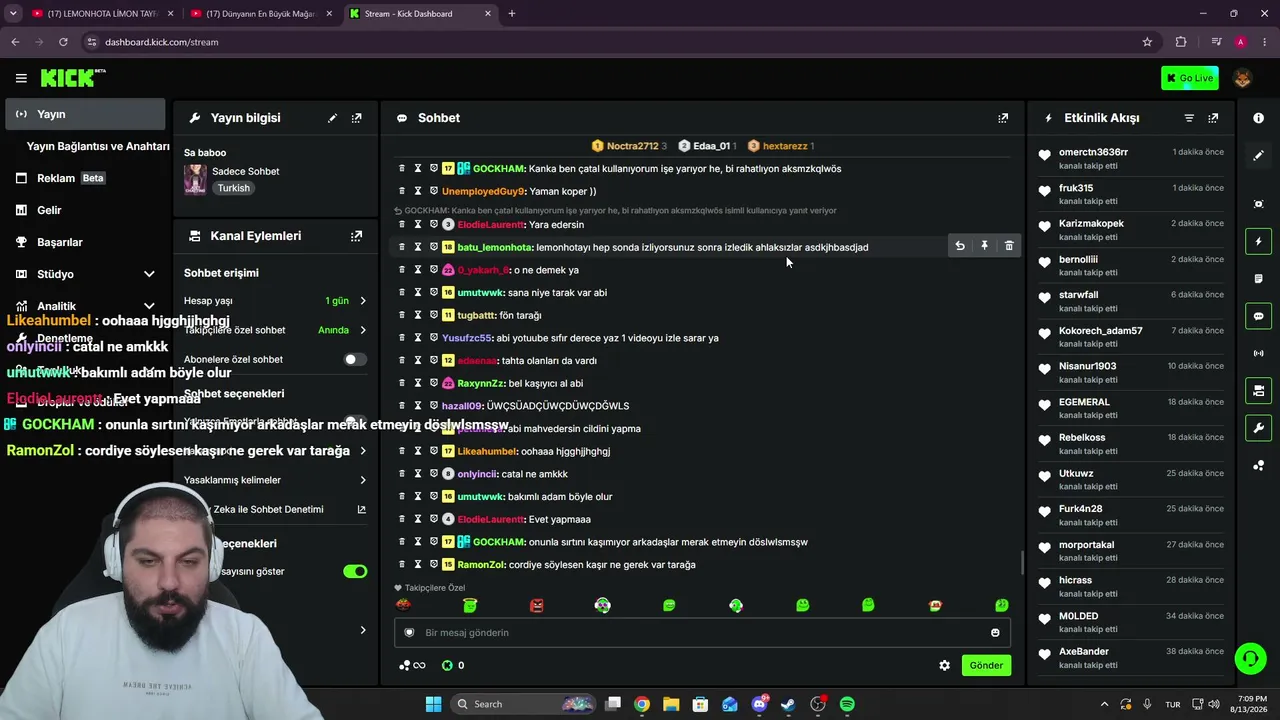Open the green support headset button
The height and width of the screenshot is (720, 1280).
1250,658
